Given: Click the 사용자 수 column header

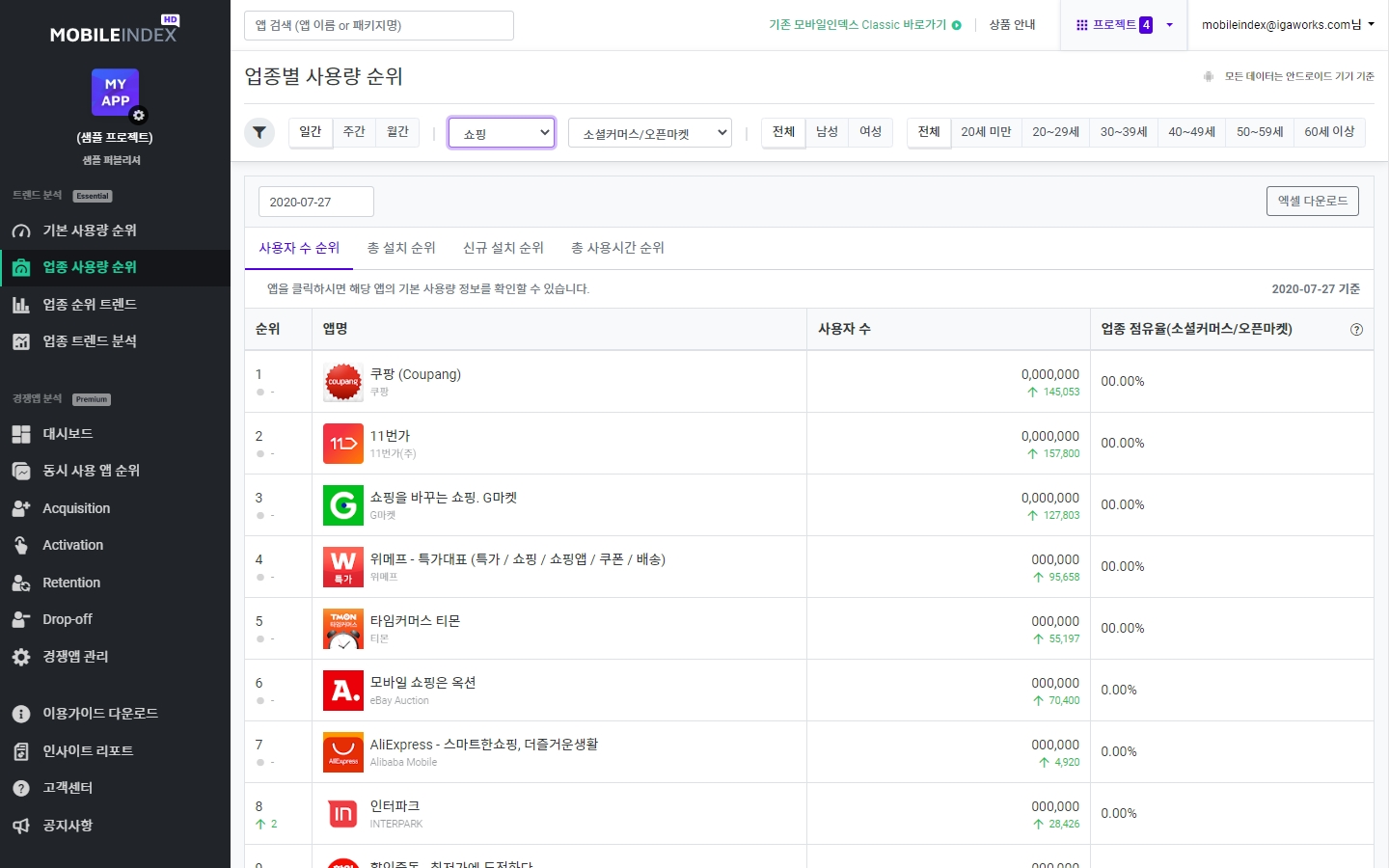Looking at the screenshot, I should pos(948,329).
